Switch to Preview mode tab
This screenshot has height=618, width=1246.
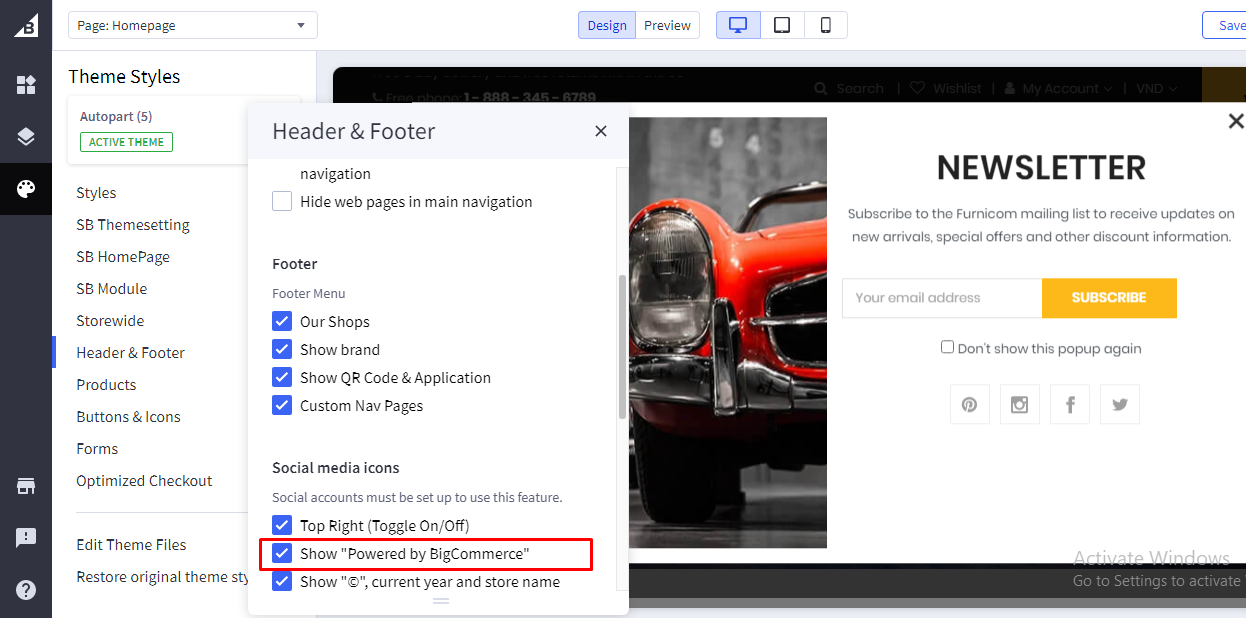click(x=667, y=25)
